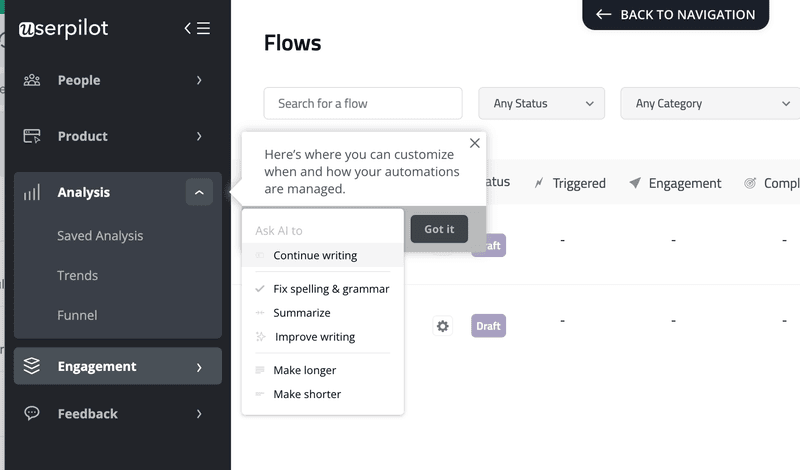Image resolution: width=800 pixels, height=470 pixels.
Task: Click Back to Navigation button
Action: tap(676, 14)
